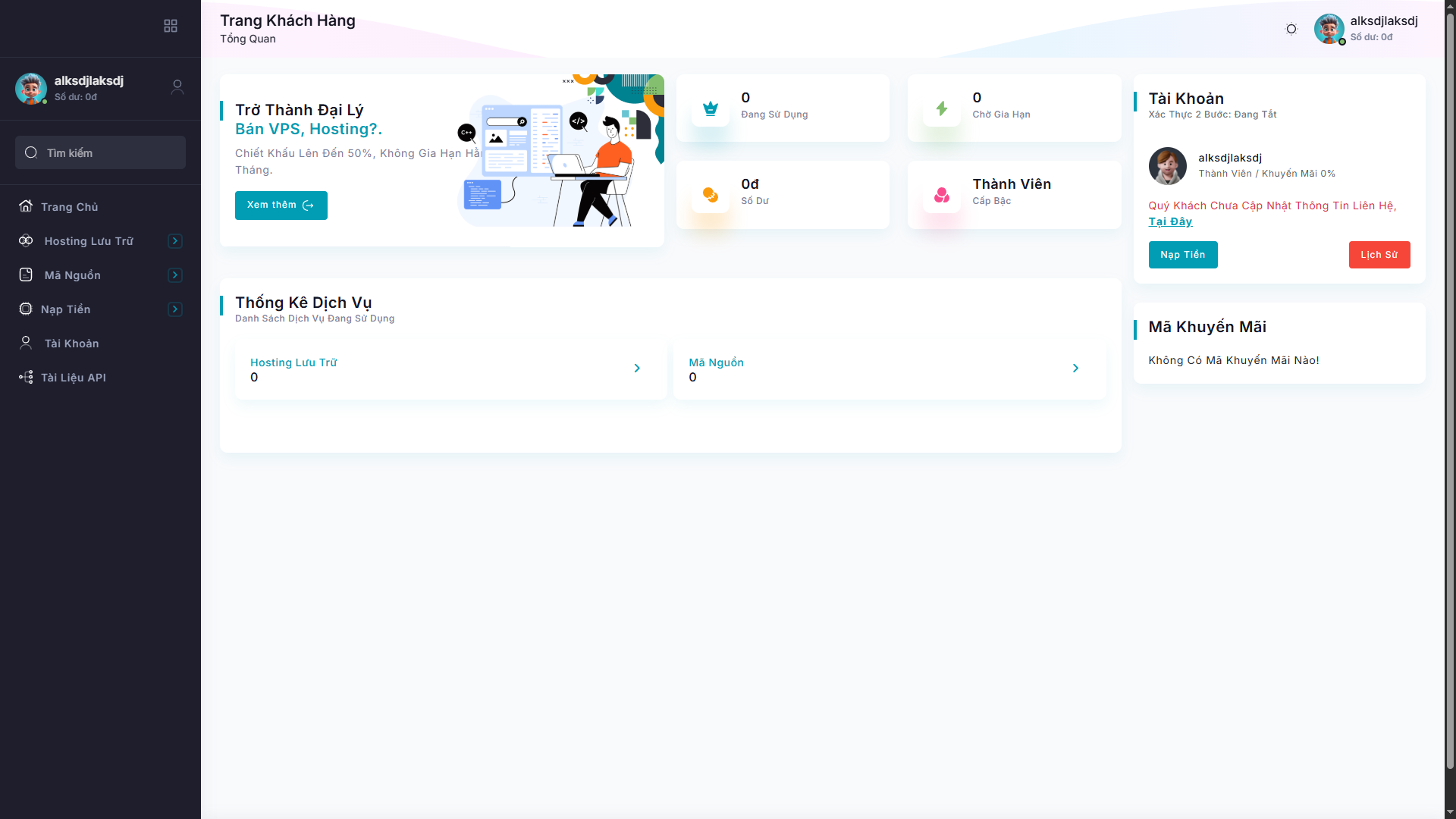
Task: Click the Tài Liệu API share icon
Action: click(26, 377)
